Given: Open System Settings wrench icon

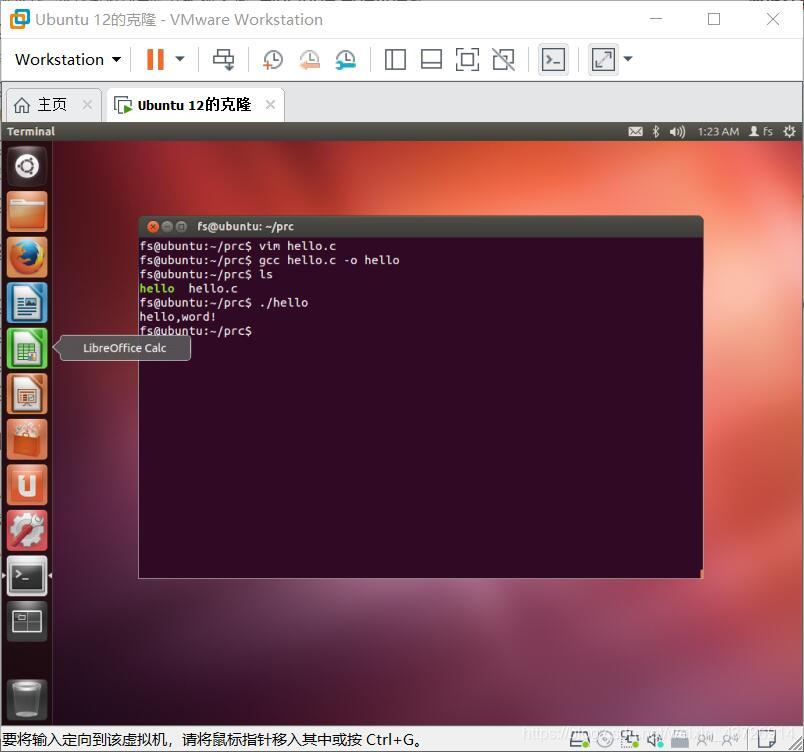Looking at the screenshot, I should (27, 530).
